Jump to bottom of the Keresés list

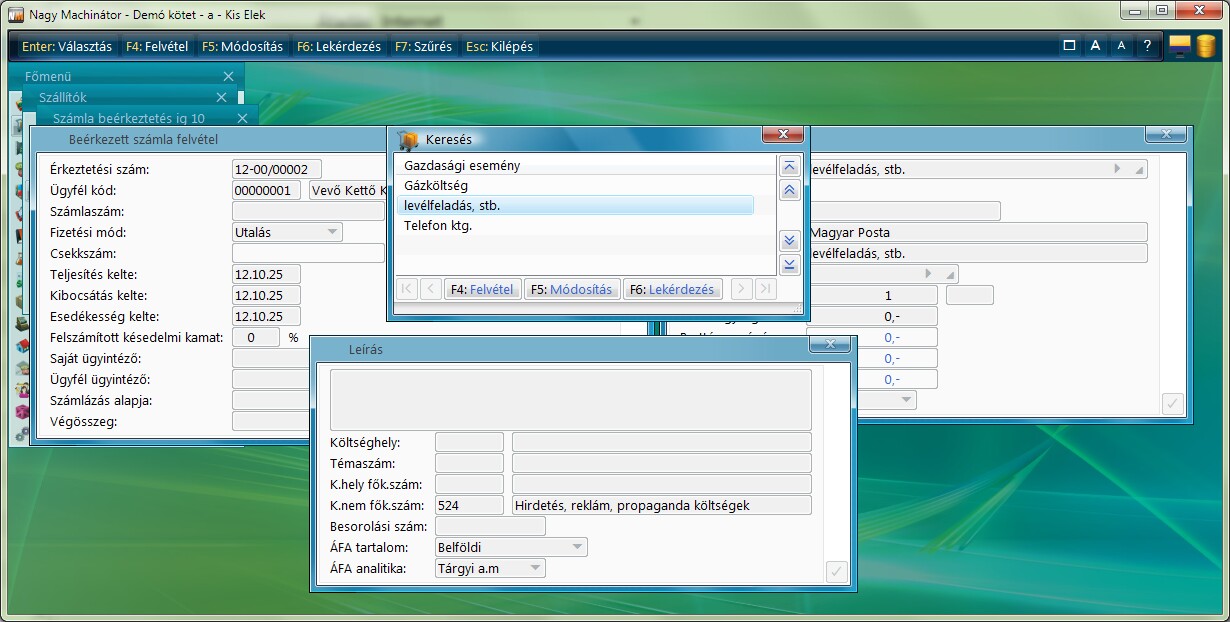point(789,264)
